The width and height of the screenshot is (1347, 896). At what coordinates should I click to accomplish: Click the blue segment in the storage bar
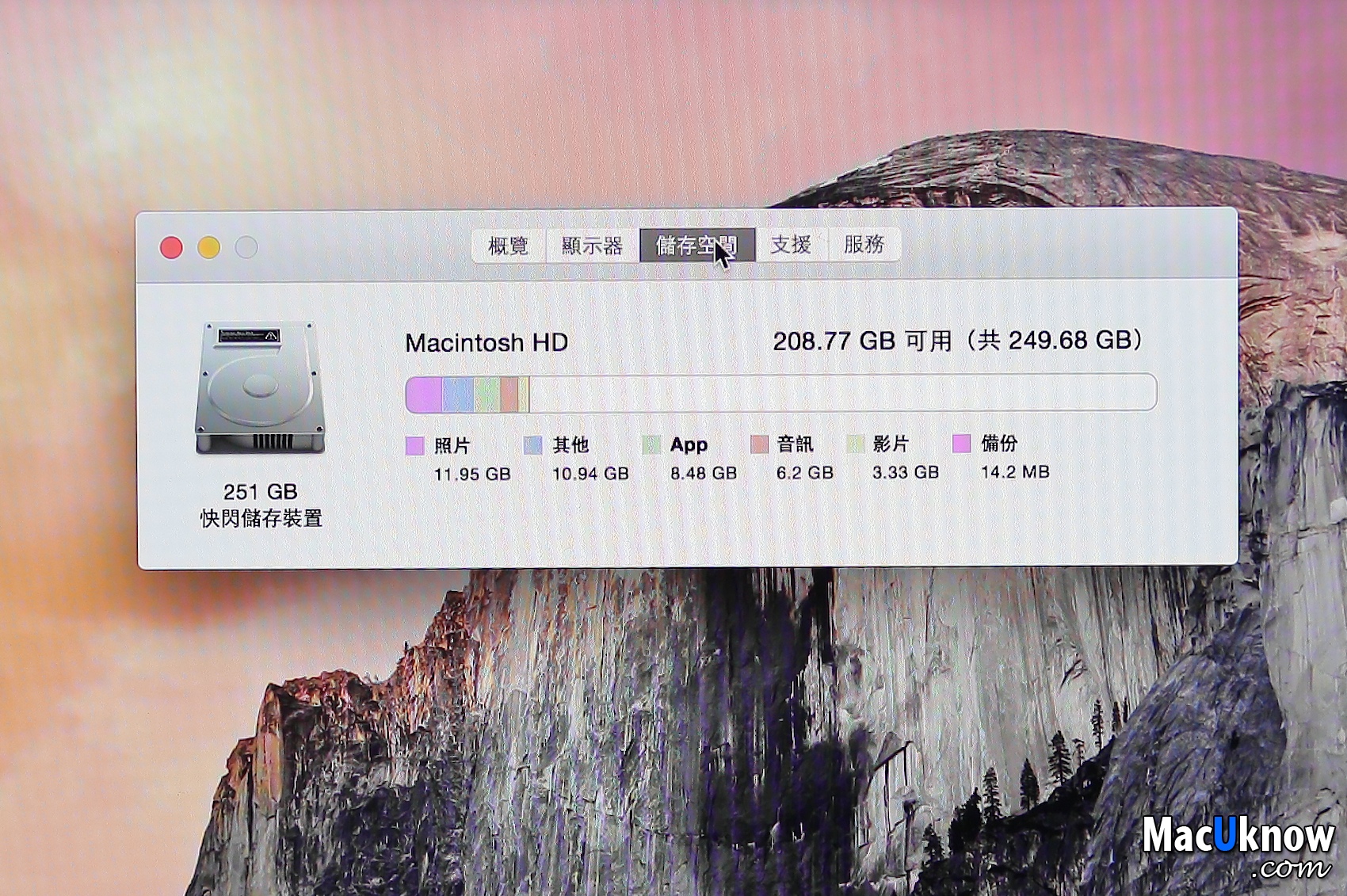pyautogui.click(x=457, y=394)
